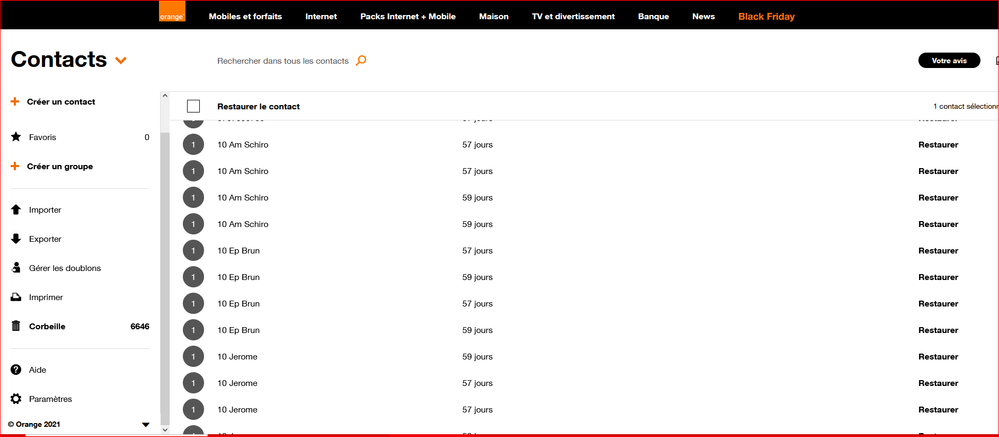Open the Banque menu

[654, 17]
